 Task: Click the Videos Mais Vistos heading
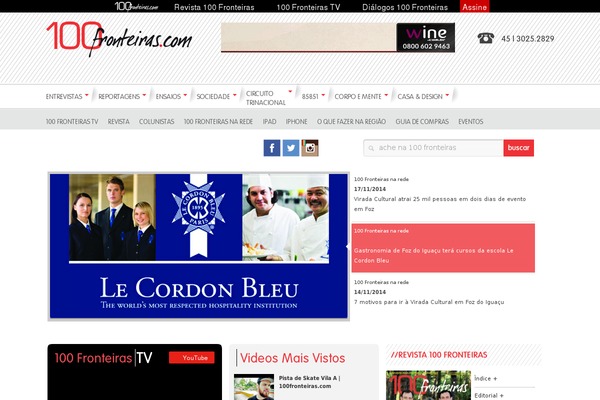click(292, 358)
